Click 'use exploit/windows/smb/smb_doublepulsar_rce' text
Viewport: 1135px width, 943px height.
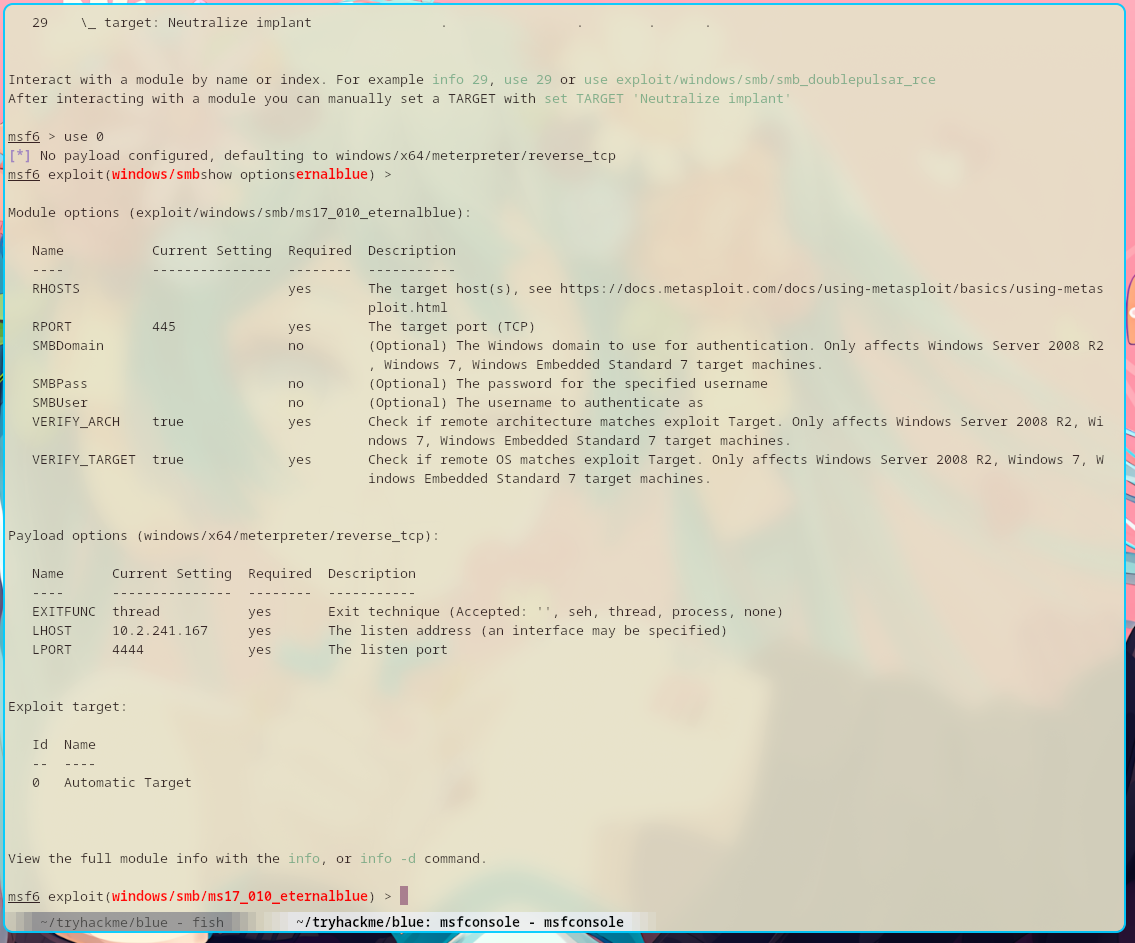tap(759, 80)
